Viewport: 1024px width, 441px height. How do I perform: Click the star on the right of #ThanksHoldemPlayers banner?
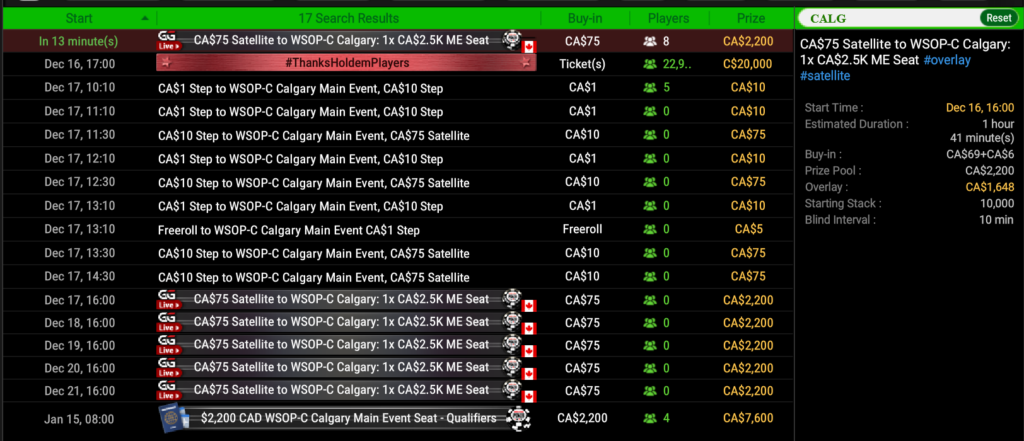[x=526, y=64]
